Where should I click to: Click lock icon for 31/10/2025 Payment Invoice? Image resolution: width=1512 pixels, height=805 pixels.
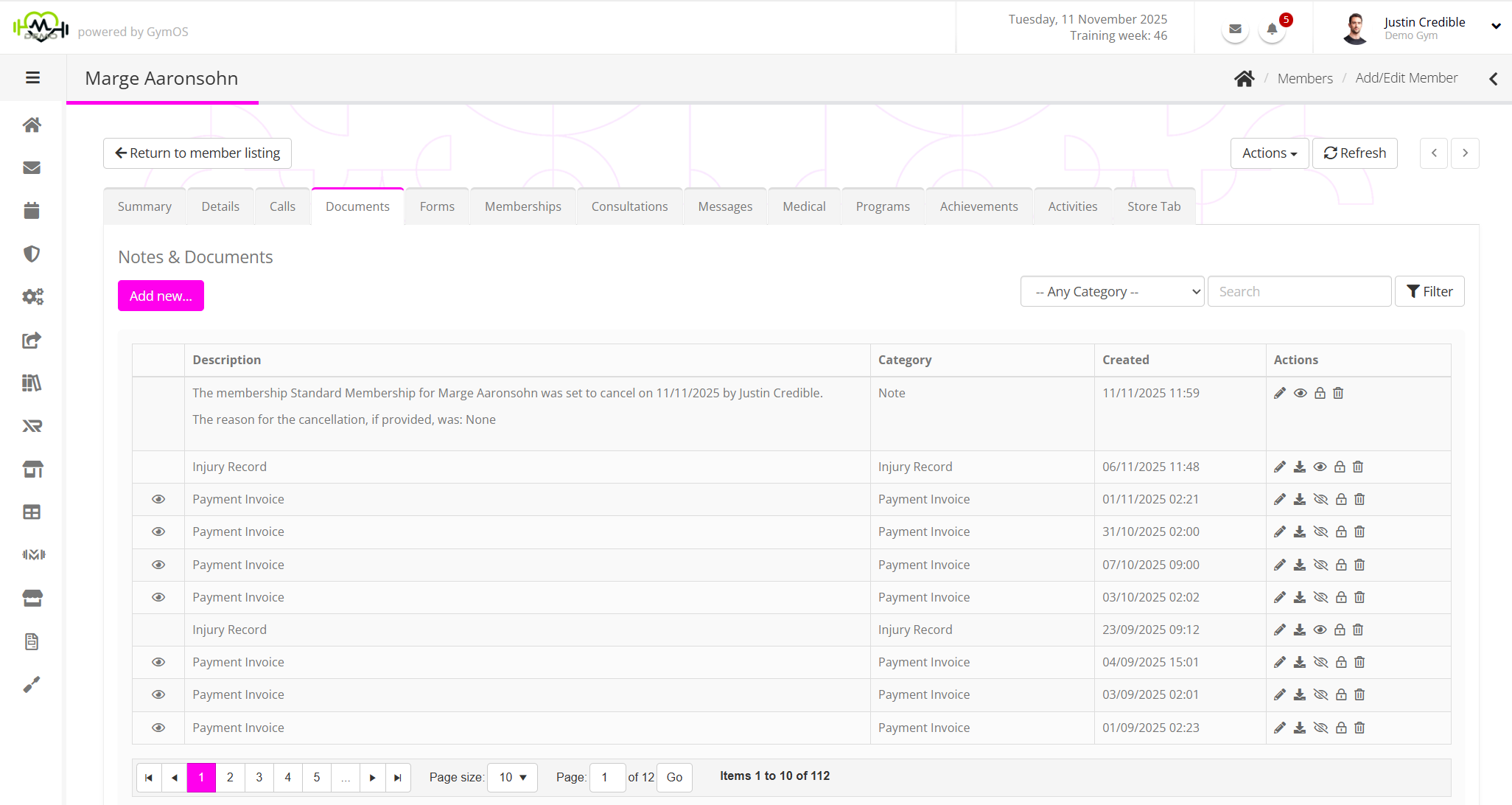(x=1341, y=532)
